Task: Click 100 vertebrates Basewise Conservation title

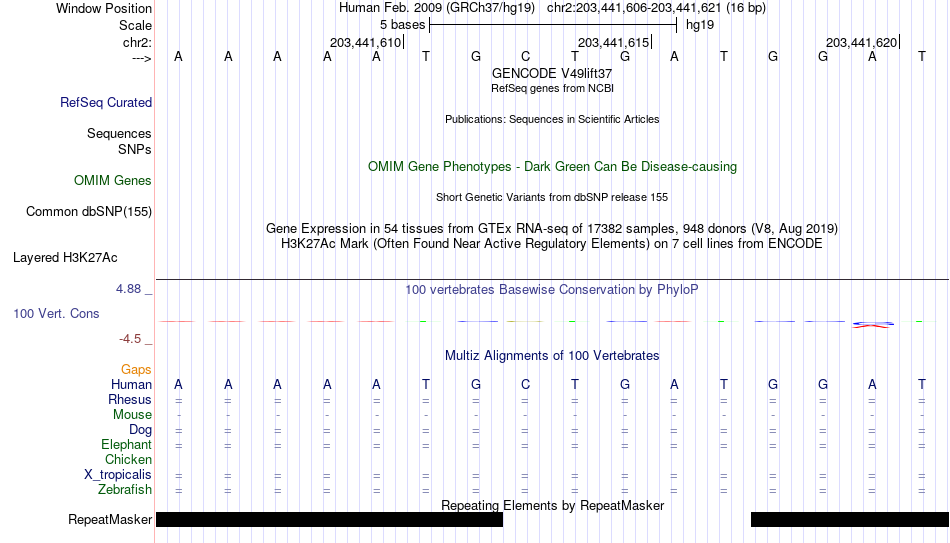Action: [x=552, y=290]
